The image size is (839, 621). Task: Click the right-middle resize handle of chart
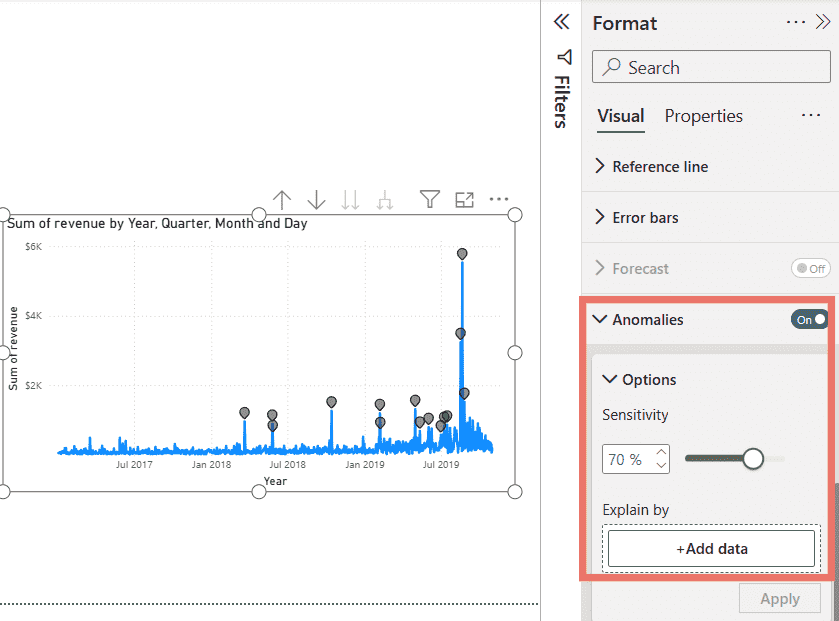pyautogui.click(x=515, y=352)
